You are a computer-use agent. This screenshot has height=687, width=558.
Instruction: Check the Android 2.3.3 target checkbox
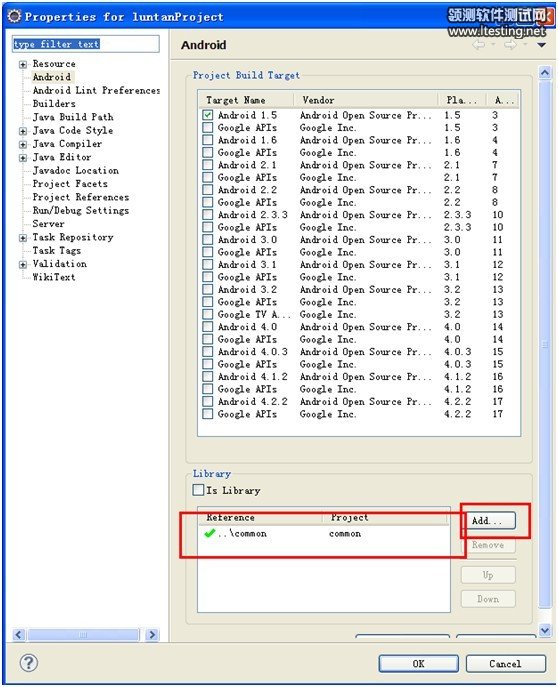208,215
